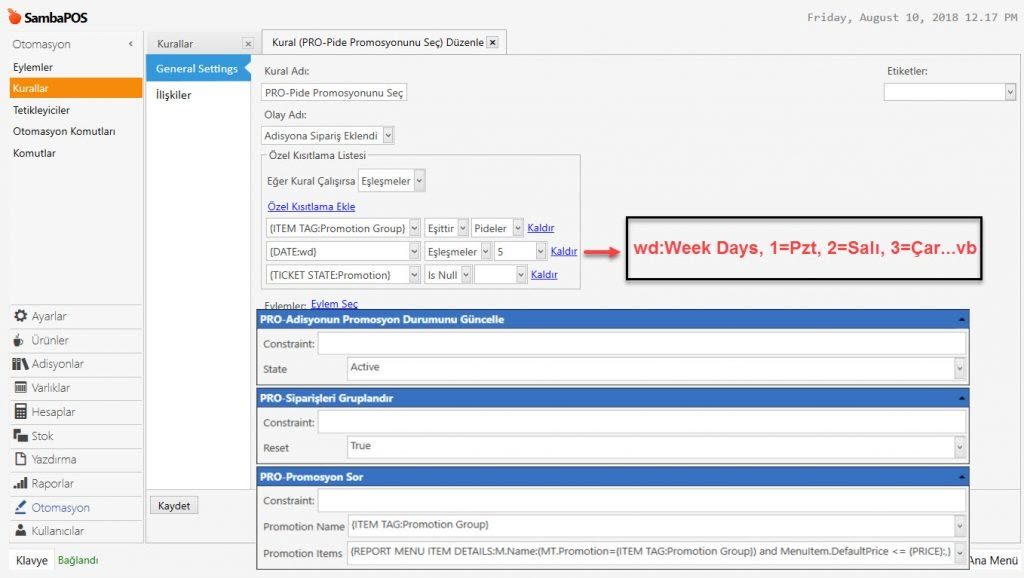
Task: Open the Eşleşmeler operator dropdown for DATE:wd
Action: point(485,251)
